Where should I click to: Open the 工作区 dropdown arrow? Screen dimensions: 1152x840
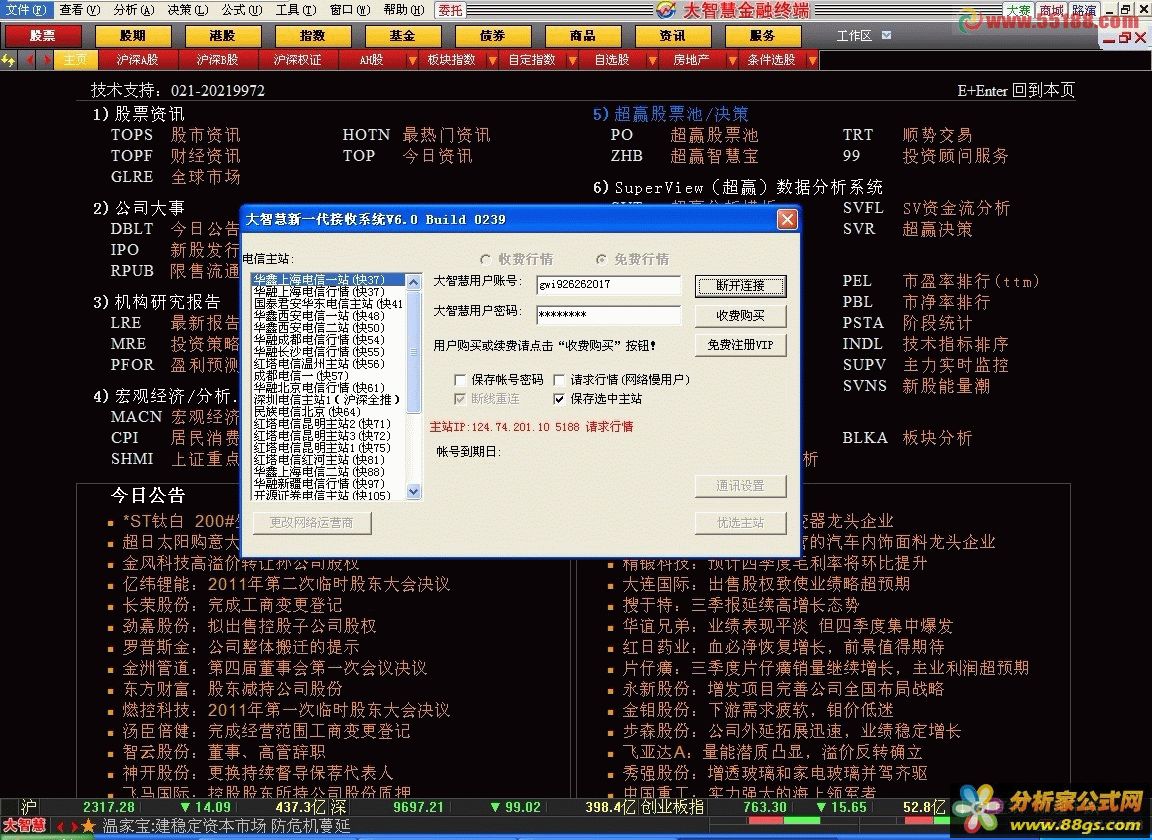tap(886, 35)
